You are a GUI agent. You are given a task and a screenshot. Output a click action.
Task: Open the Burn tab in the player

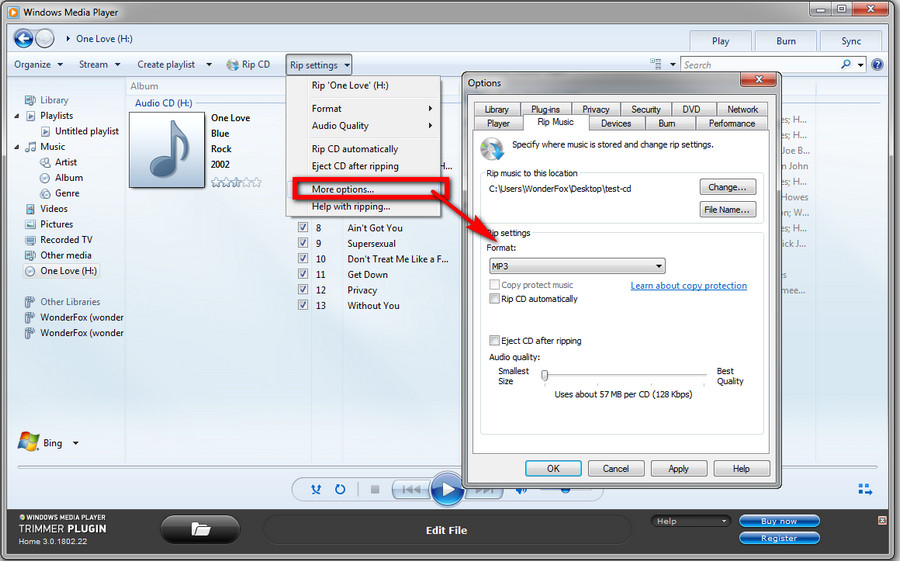pyautogui.click(x=786, y=41)
